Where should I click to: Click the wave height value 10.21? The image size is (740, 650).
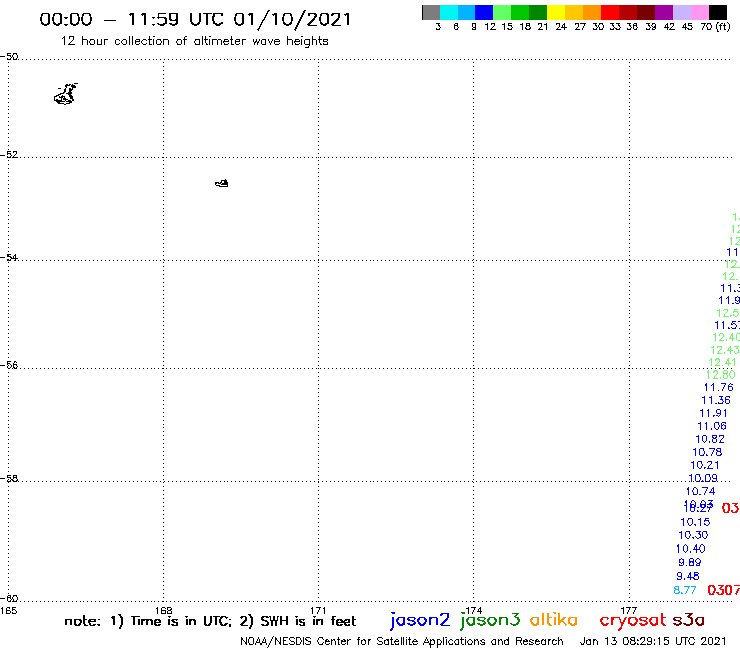tap(705, 465)
